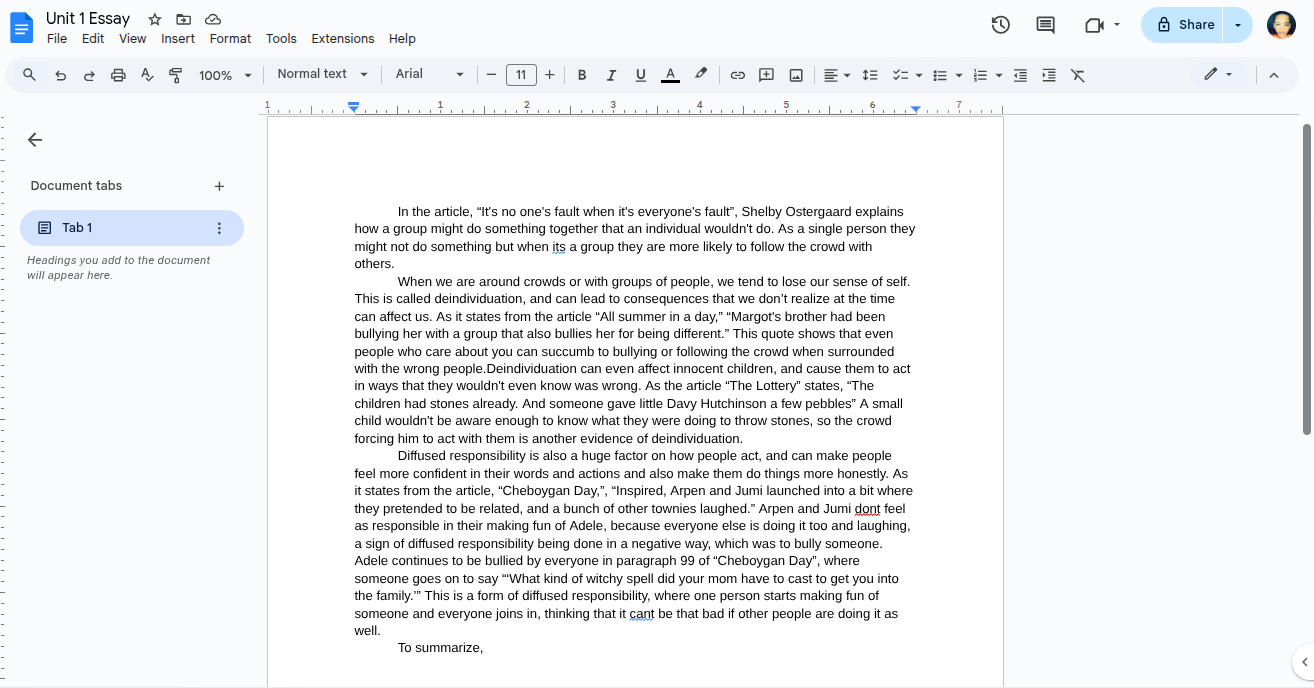The image size is (1314, 688).
Task: Toggle underline formatting
Action: (x=640, y=75)
